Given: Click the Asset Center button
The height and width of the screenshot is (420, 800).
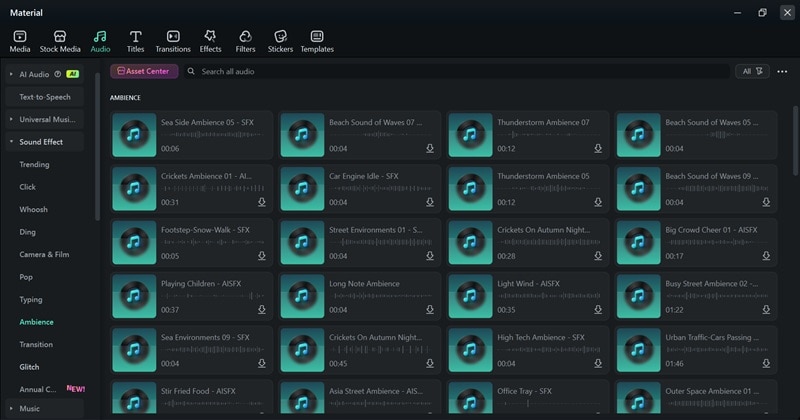Looking at the screenshot, I should tap(144, 71).
